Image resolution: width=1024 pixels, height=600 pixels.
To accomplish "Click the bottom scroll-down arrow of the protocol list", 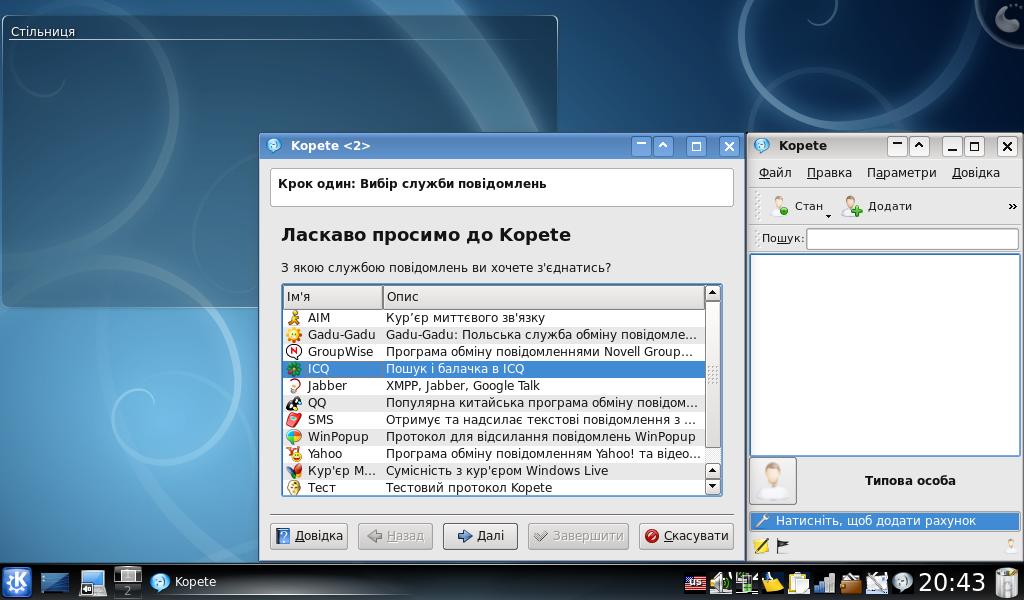I will tap(712, 486).
